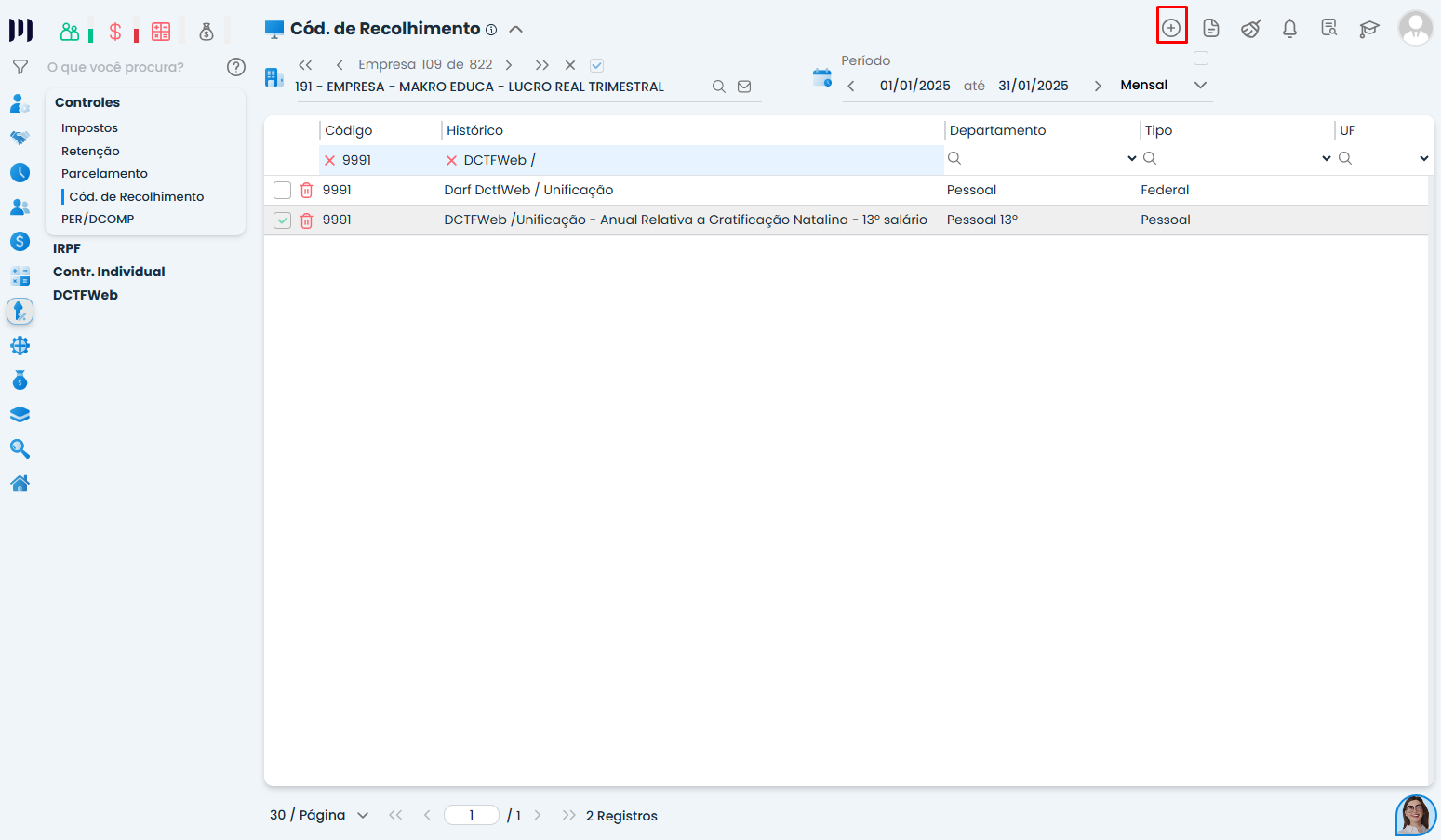Click the magnifier icon beside company name

point(718,87)
